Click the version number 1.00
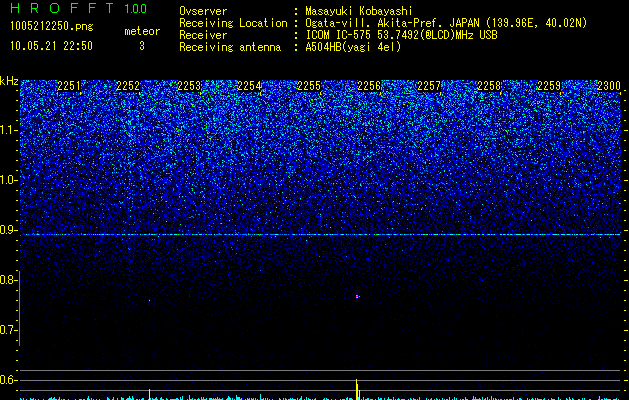Image resolution: width=629 pixels, height=400 pixels. [135, 9]
